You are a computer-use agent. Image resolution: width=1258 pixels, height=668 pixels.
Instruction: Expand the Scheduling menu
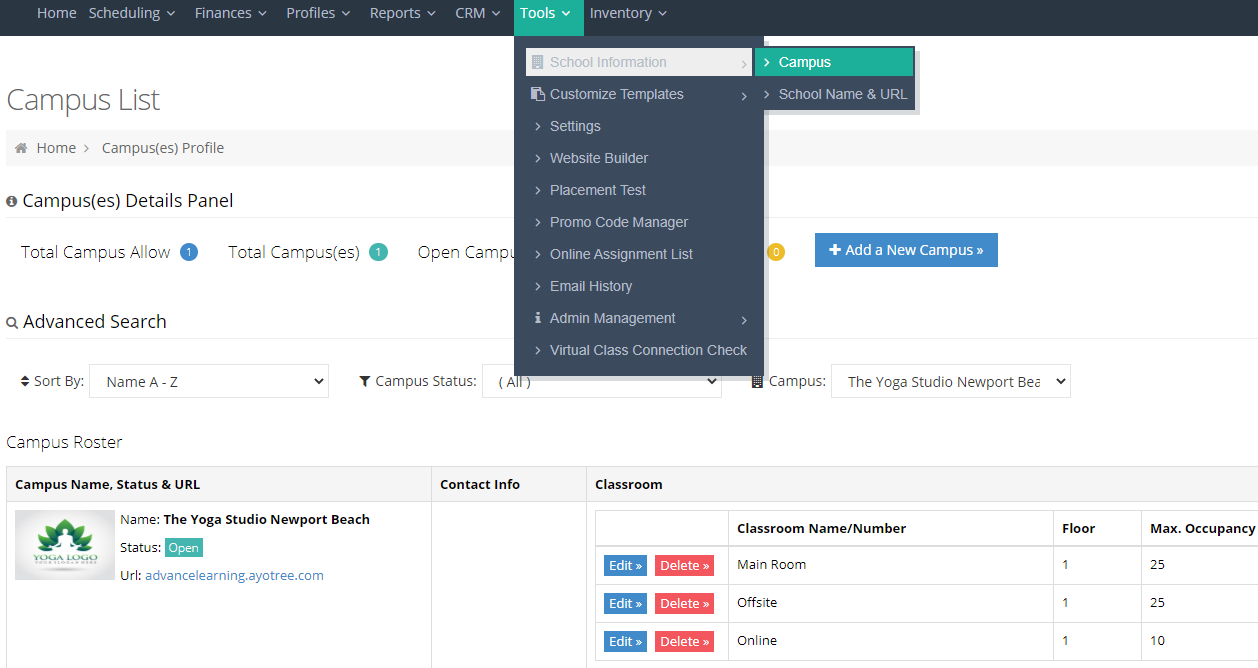tap(132, 13)
